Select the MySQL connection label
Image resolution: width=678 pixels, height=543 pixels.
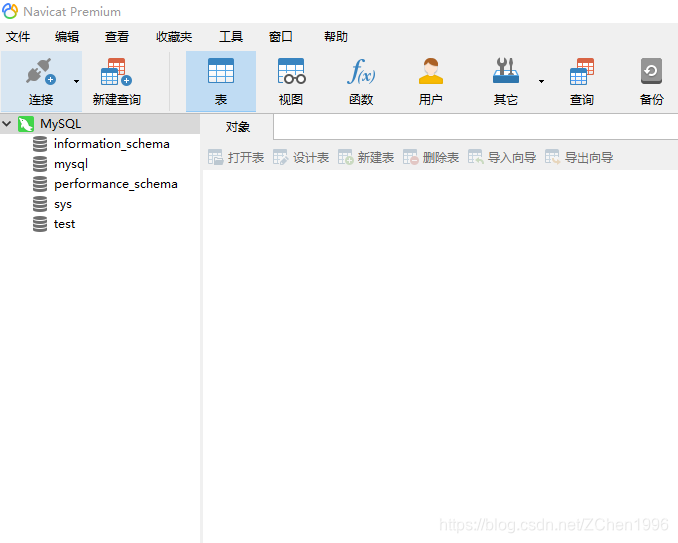click(61, 124)
